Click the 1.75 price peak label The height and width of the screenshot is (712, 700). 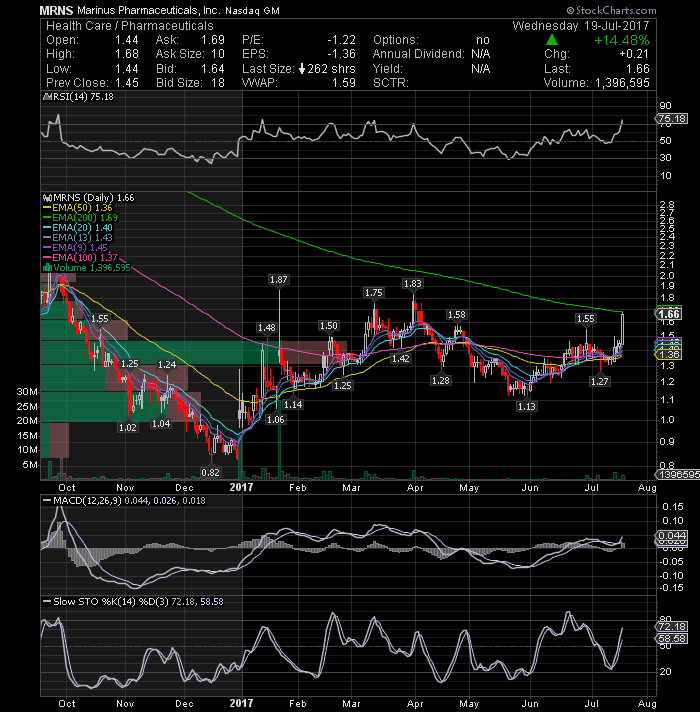tap(374, 293)
